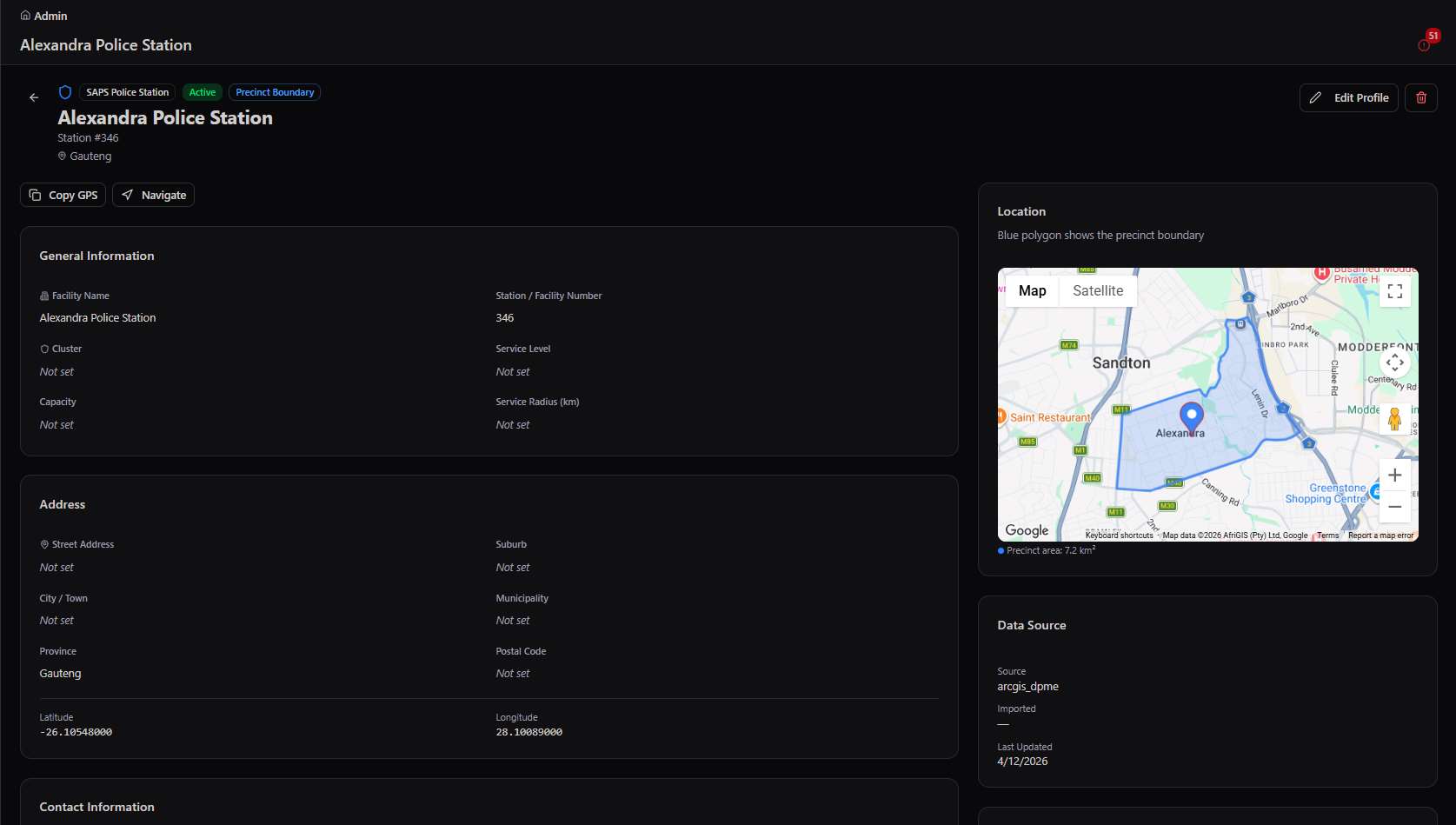Open Keyboard shortcuts on map
The image size is (1456, 825).
[x=1119, y=536]
